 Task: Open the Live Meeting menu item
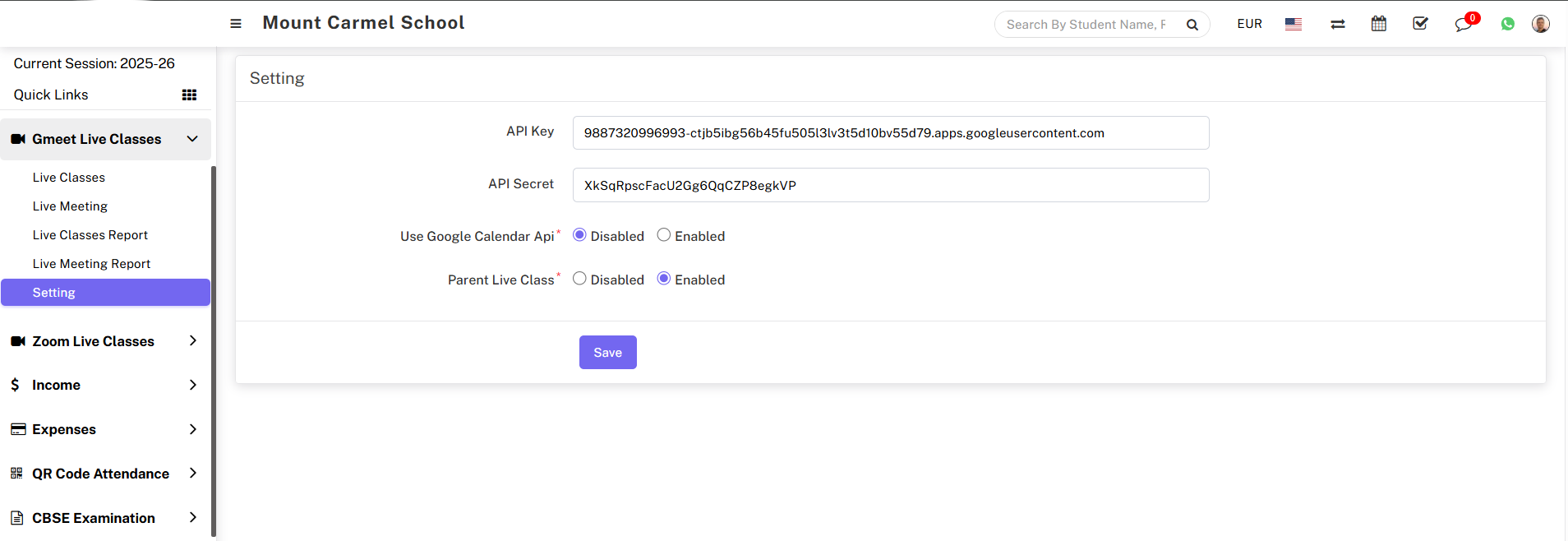pyautogui.click(x=70, y=206)
